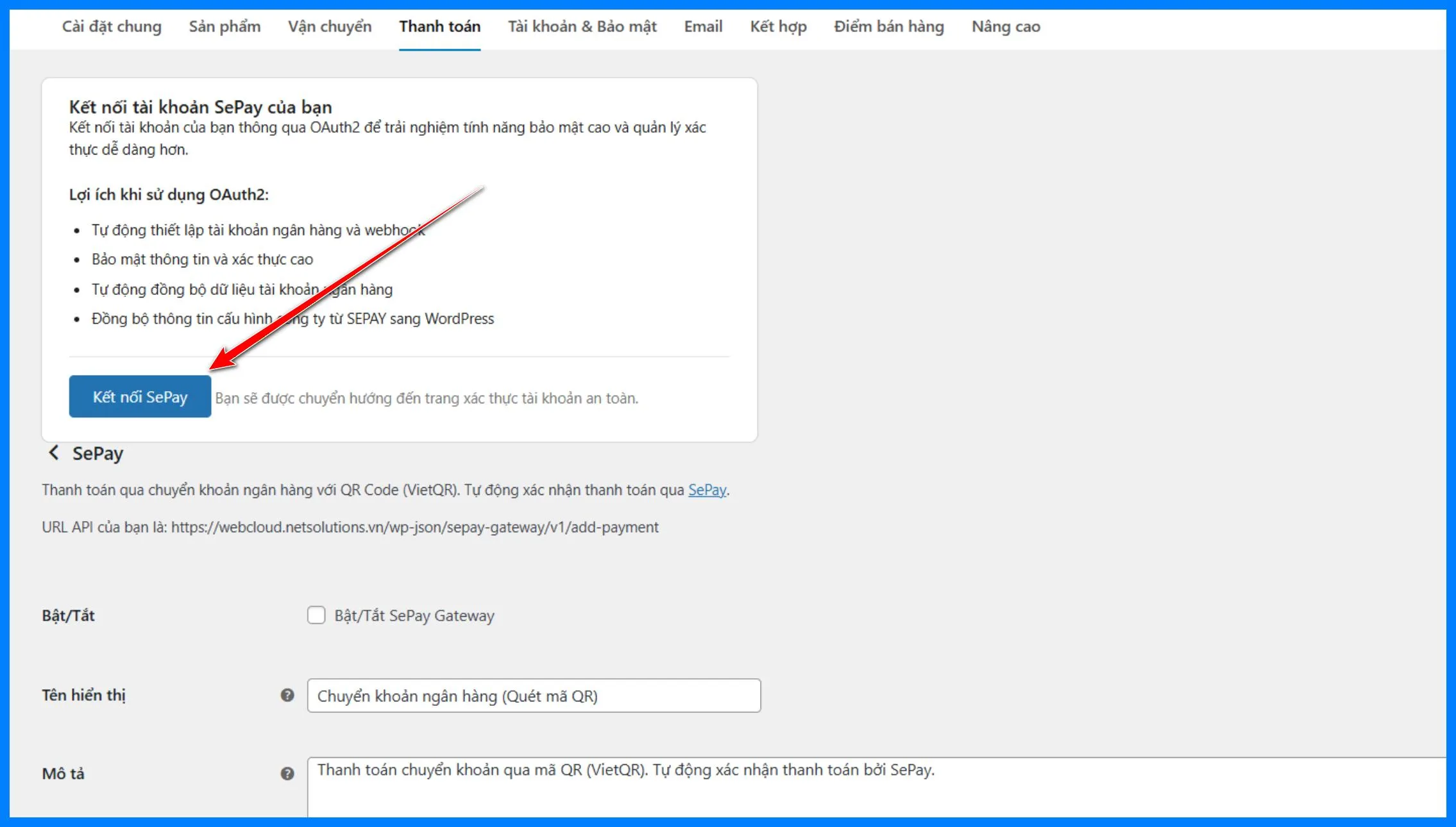Enable the Bật/Tắt SePay Gateway checkbox

click(316, 615)
